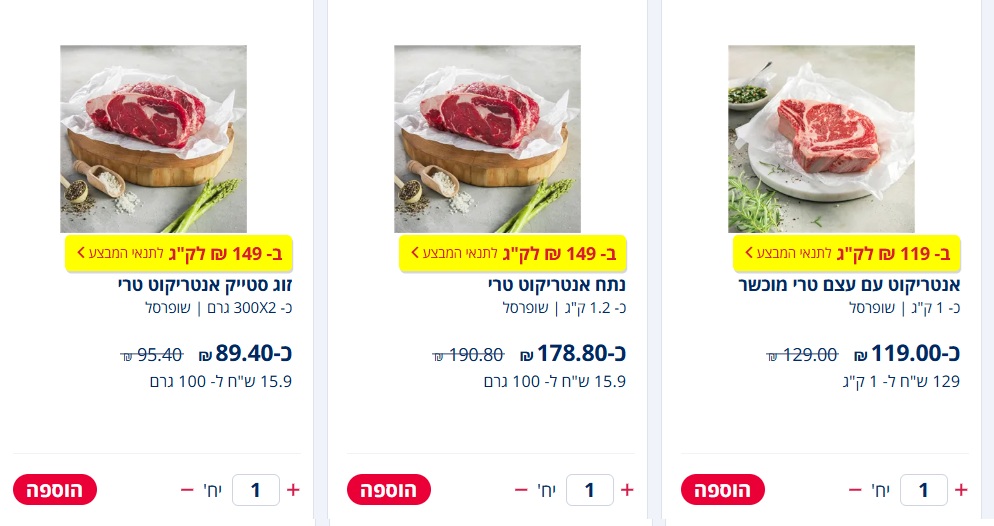This screenshot has width=994, height=526.
Task: Open bone-in entrecote product image
Action: tap(821, 138)
